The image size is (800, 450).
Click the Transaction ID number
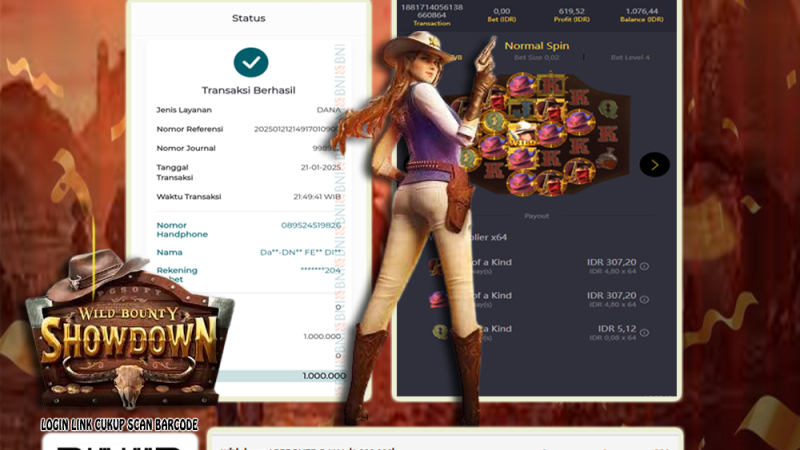click(432, 11)
